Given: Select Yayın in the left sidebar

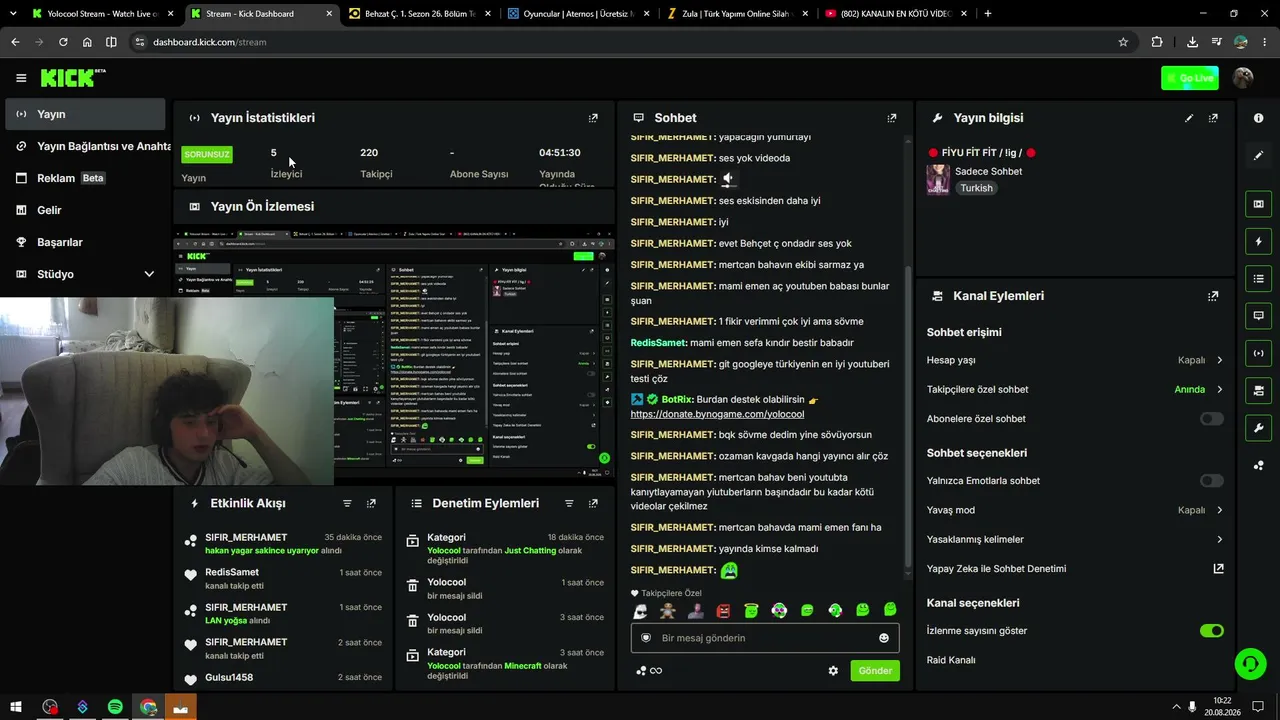Looking at the screenshot, I should coord(85,114).
